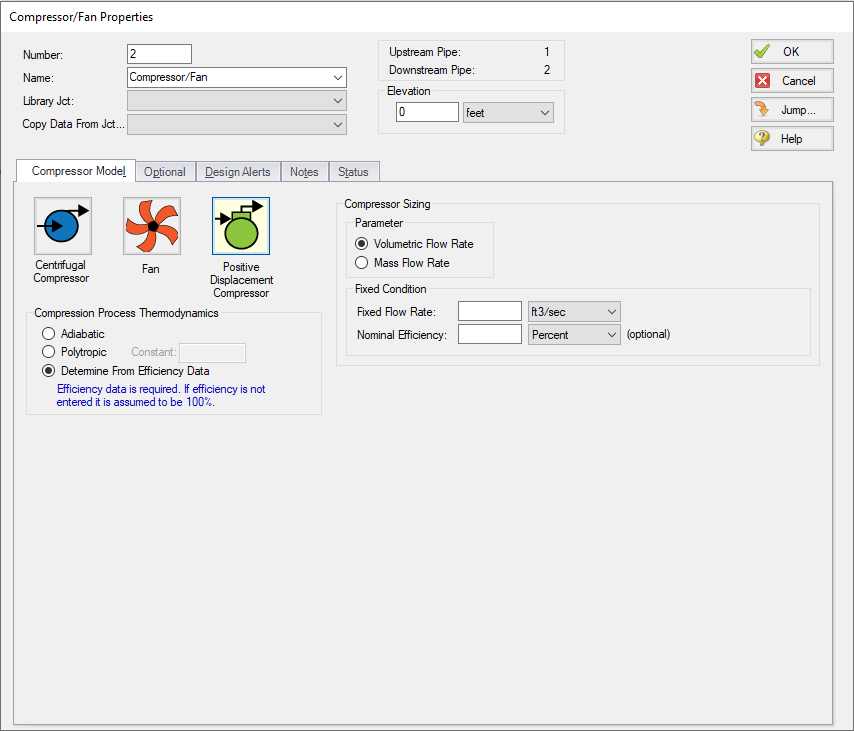Select the Centrifugal Compressor icon
The height and width of the screenshot is (731, 854).
62,226
